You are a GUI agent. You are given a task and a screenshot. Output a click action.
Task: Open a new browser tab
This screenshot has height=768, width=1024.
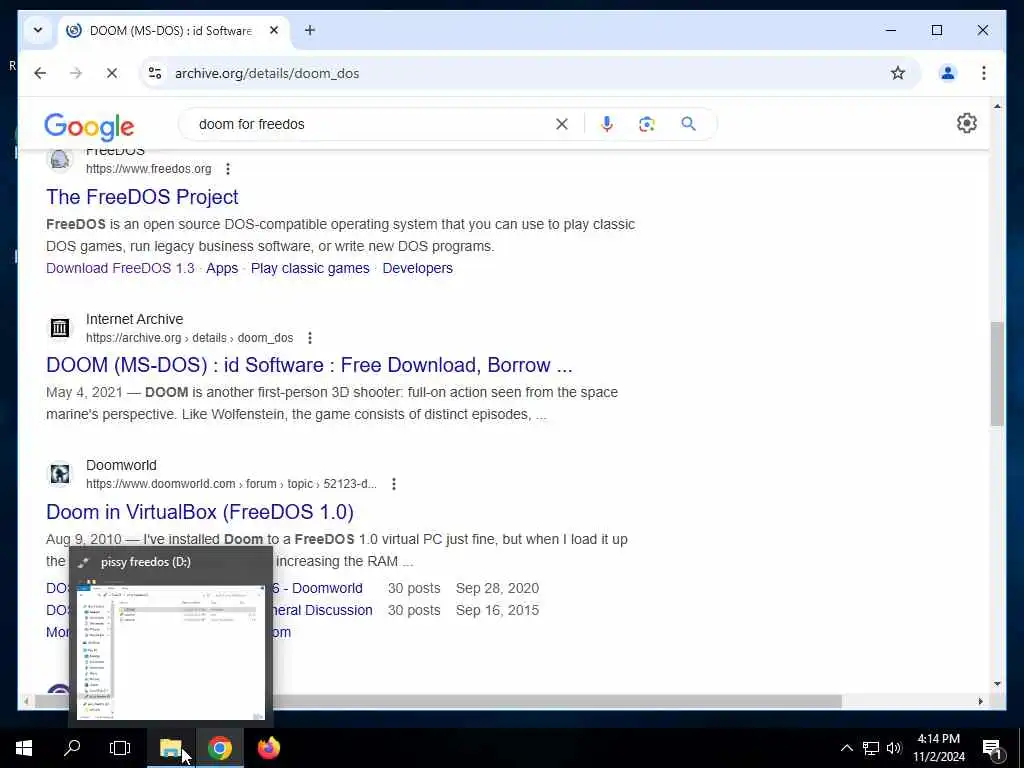310,30
